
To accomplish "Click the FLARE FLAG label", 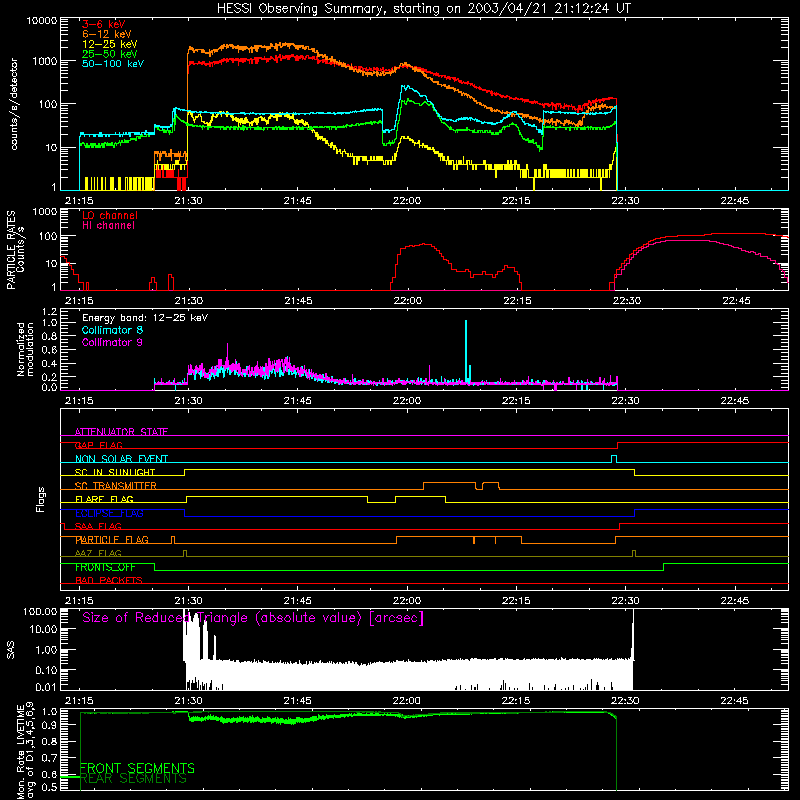I will pyautogui.click(x=104, y=499).
